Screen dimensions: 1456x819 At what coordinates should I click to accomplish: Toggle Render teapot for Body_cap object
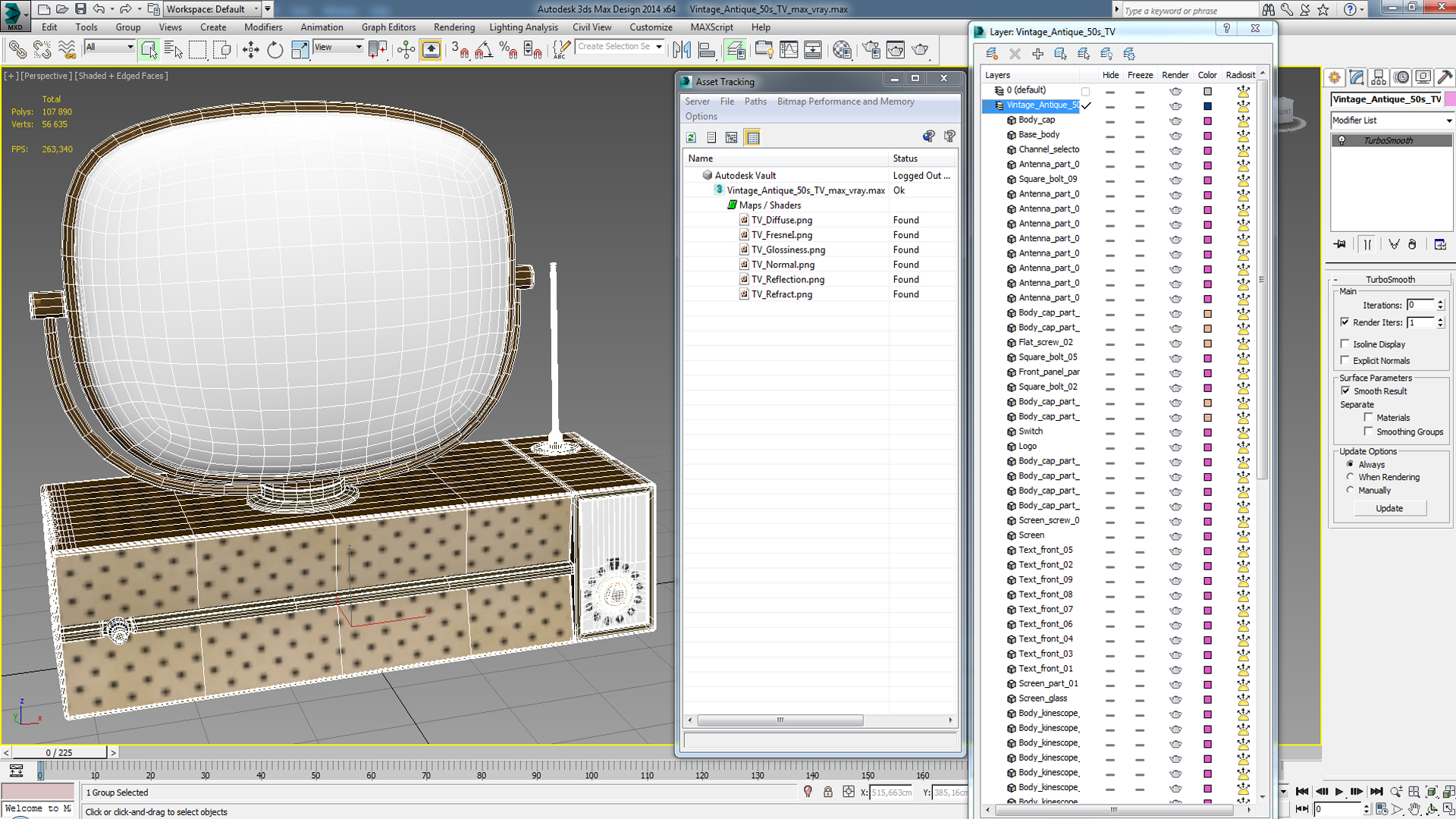[1175, 121]
